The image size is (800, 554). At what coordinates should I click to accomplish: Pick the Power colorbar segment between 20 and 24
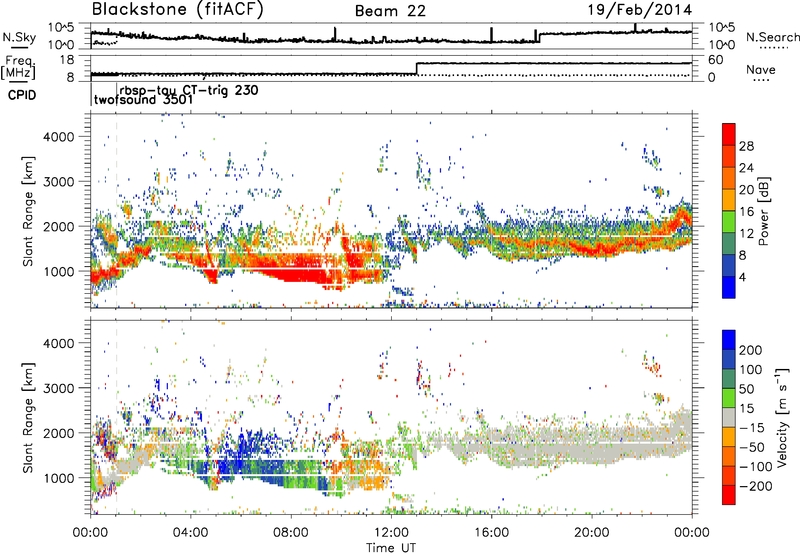pyautogui.click(x=729, y=178)
